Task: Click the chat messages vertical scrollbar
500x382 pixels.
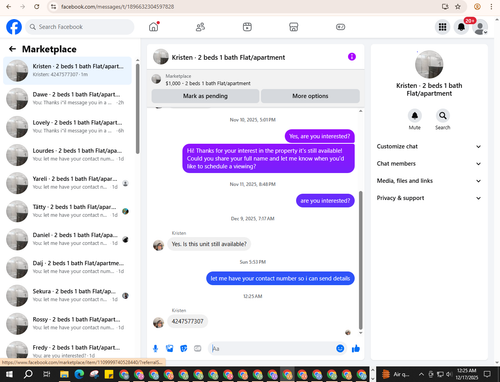Action: click(360, 260)
